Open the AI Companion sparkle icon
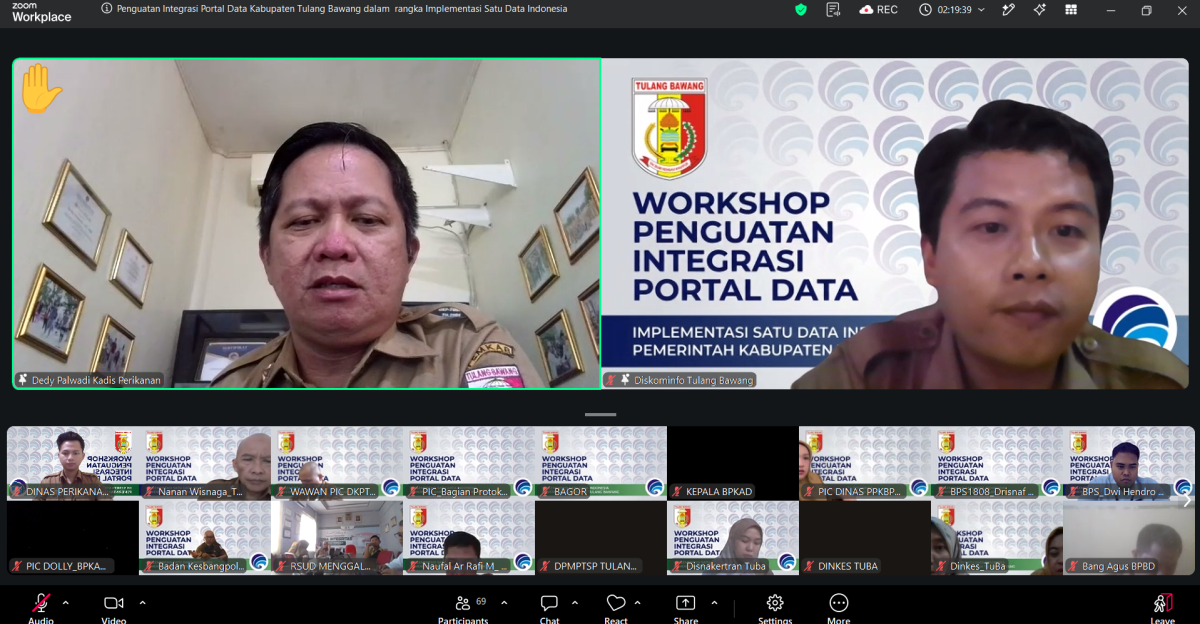 [1040, 9]
